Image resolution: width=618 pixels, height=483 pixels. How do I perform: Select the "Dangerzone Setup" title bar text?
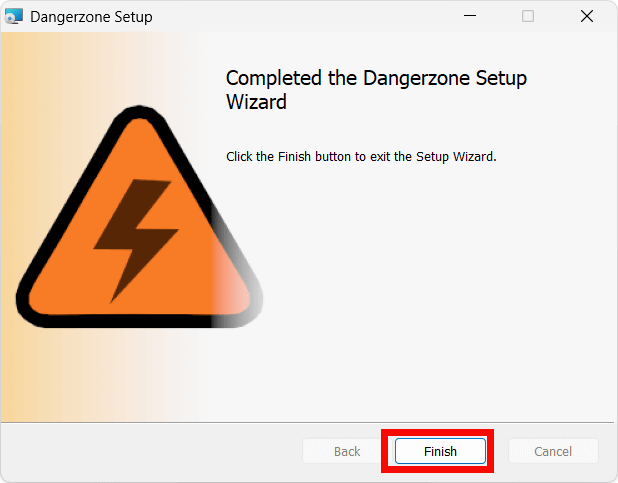91,17
